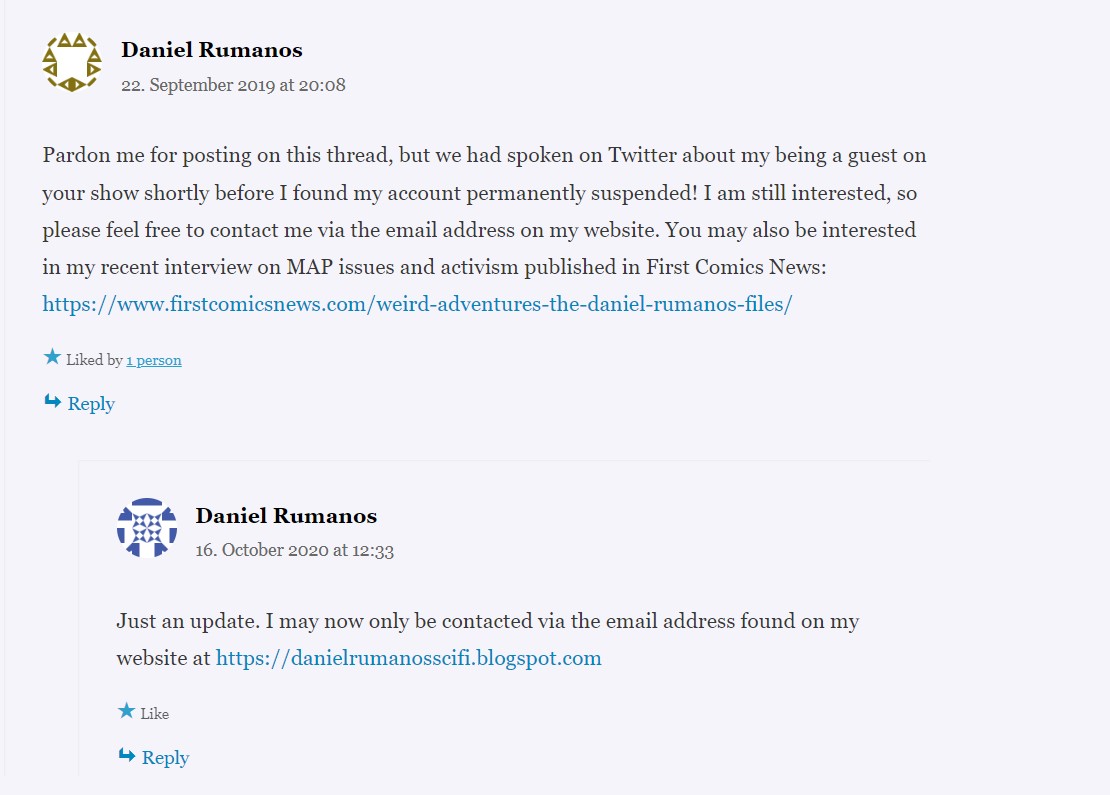Show who liked via '1 person' link
1110x795 pixels.
[x=154, y=360]
